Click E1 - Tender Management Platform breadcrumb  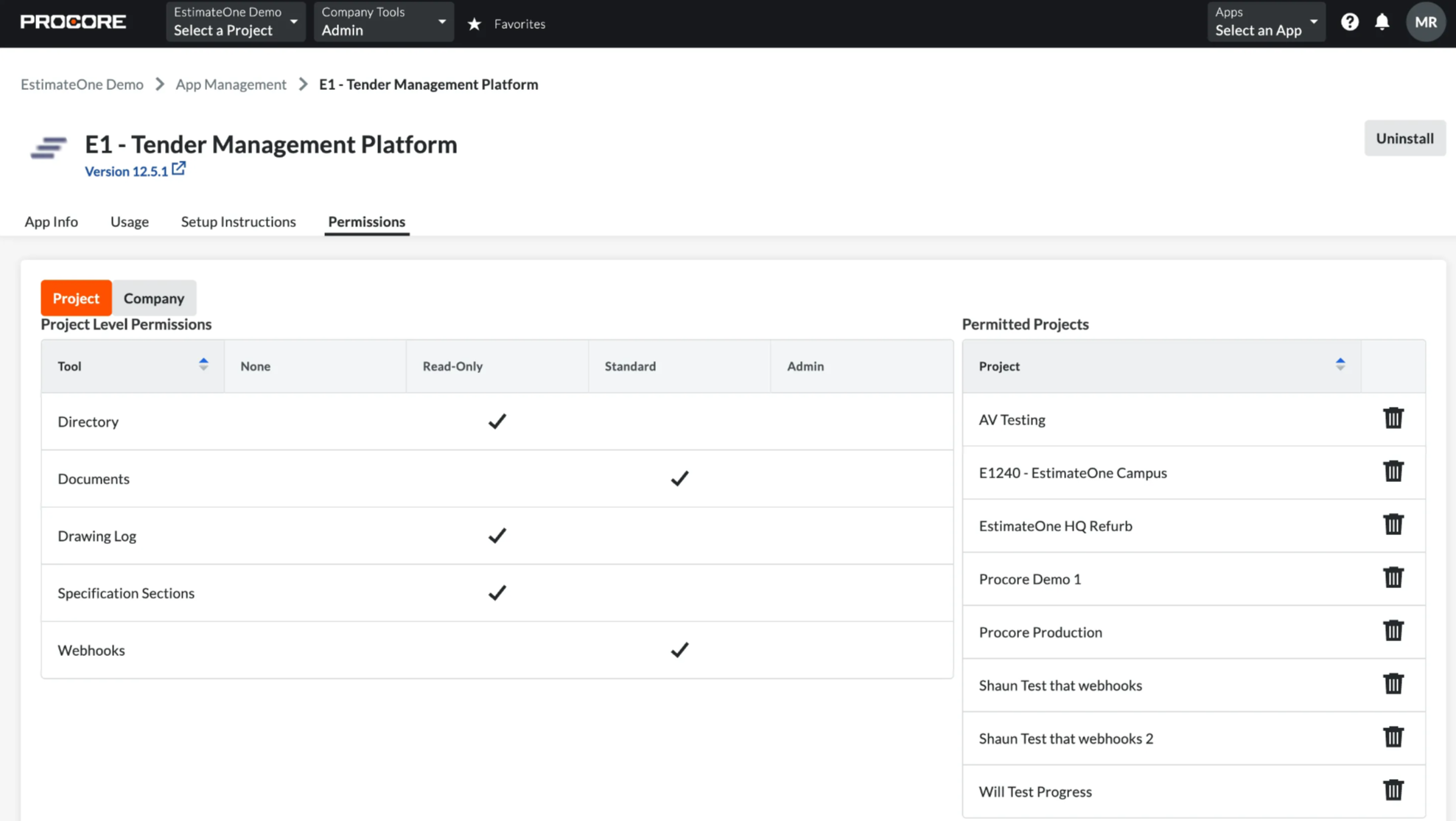click(x=428, y=85)
